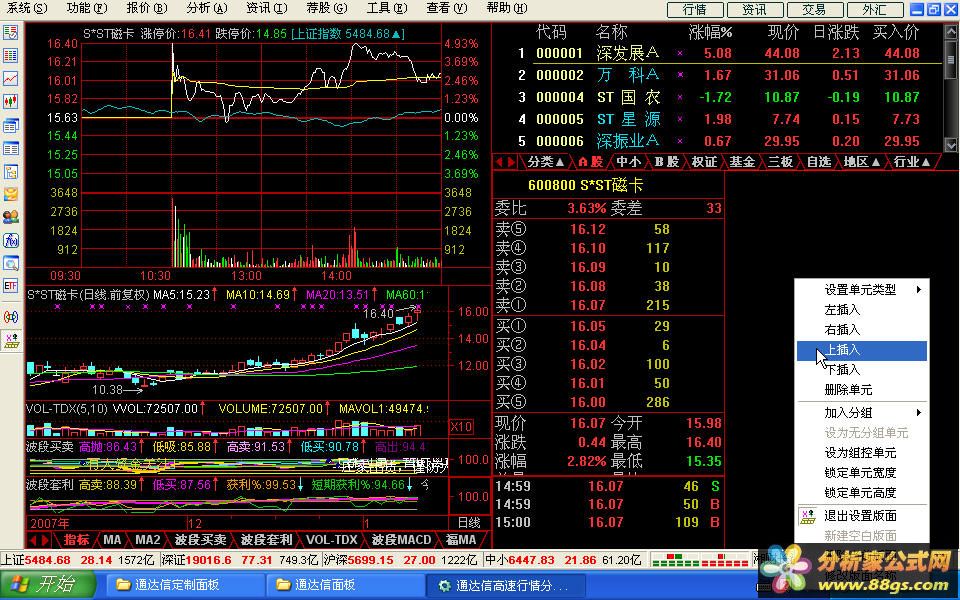Click the Windows 开始 start button
Image resolution: width=960 pixels, height=600 pixels.
click(47, 585)
